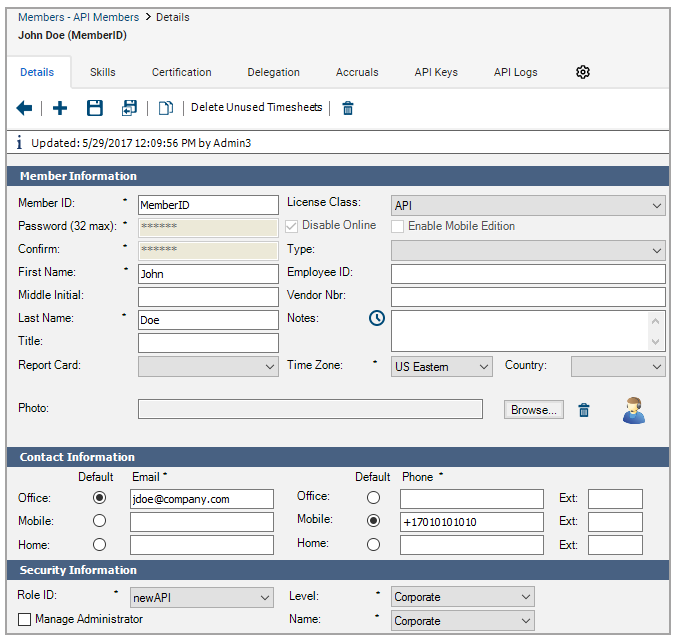This screenshot has width=676, height=640.
Task: Click the Employee ID input field
Action: (528, 274)
